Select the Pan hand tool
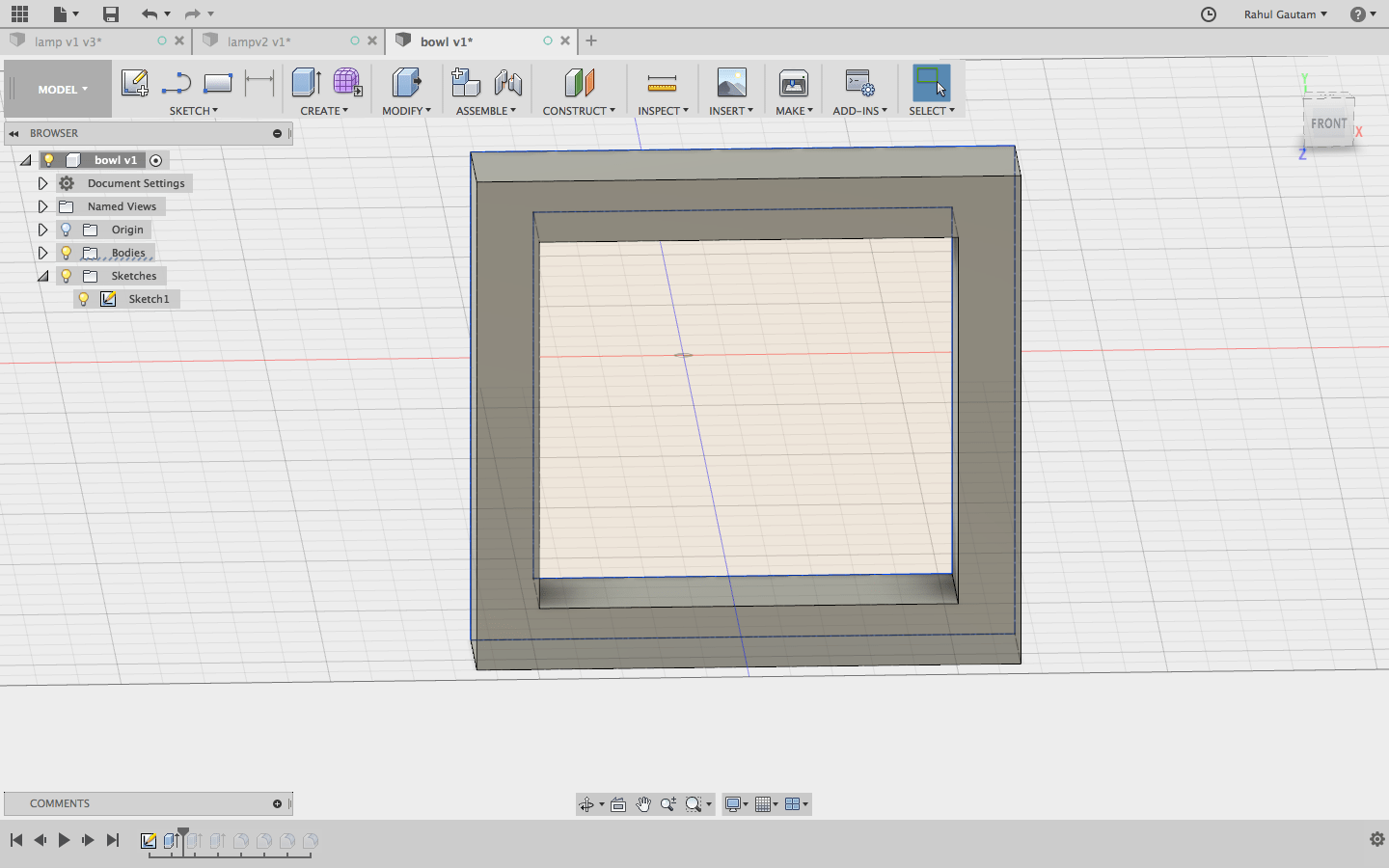1389x868 pixels. coord(643,804)
